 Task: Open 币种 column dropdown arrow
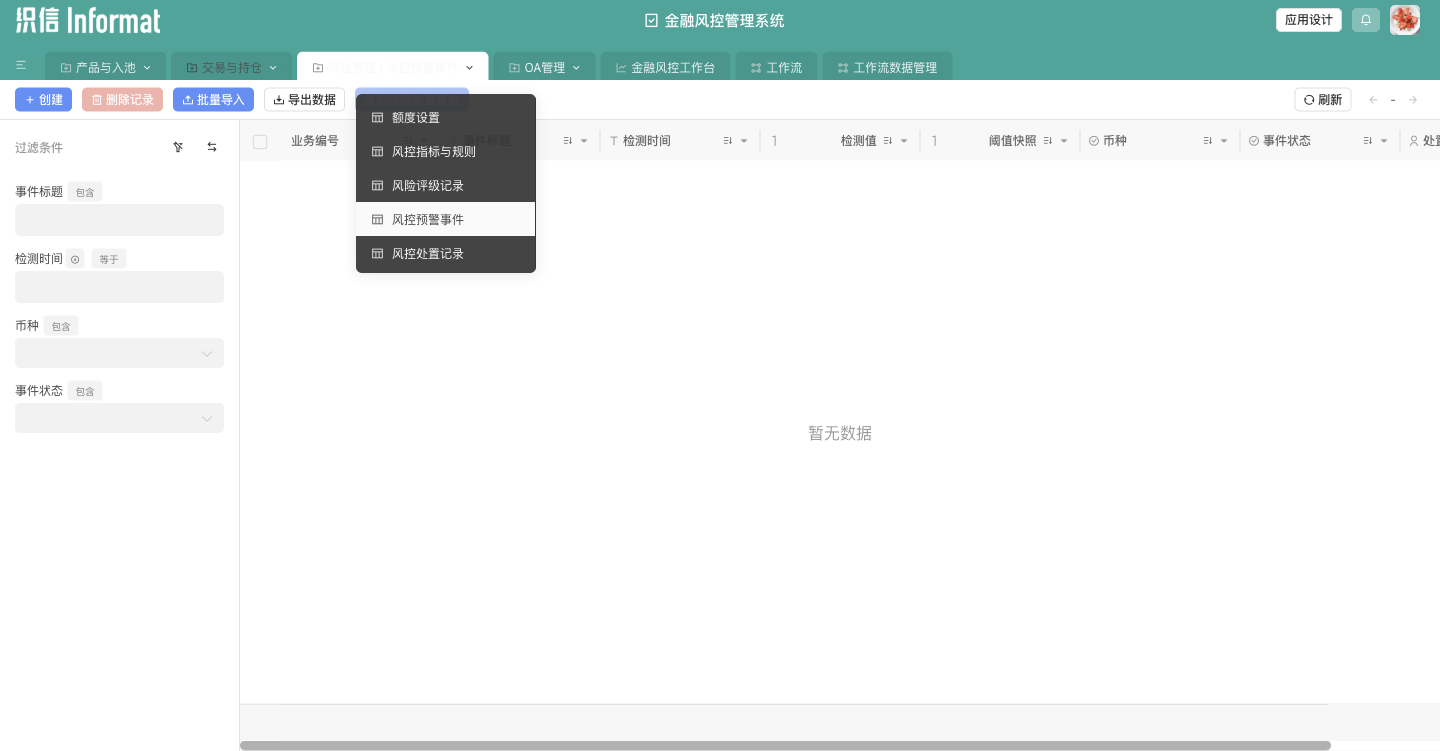click(1224, 141)
